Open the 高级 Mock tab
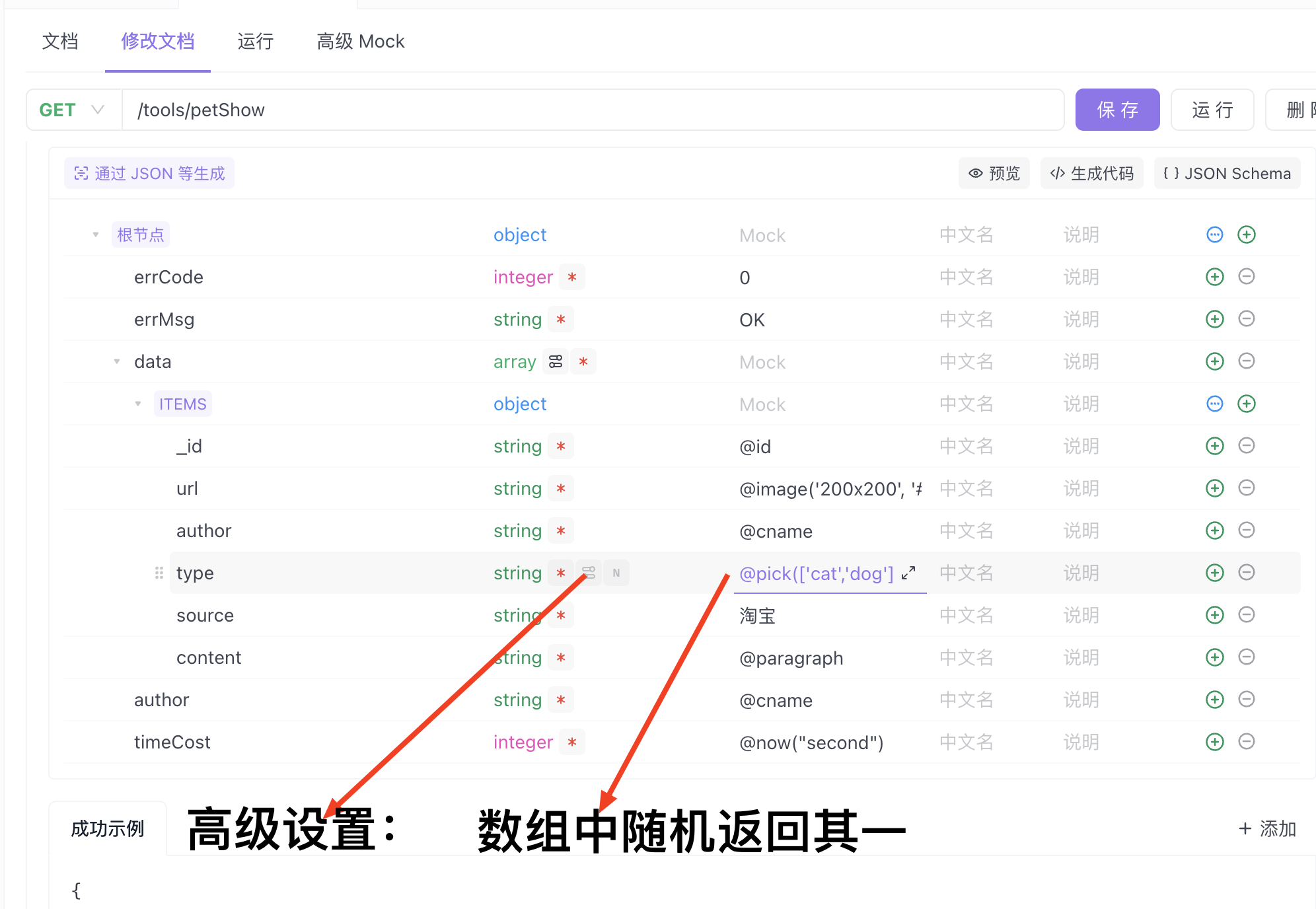The height and width of the screenshot is (909, 1316). point(361,41)
